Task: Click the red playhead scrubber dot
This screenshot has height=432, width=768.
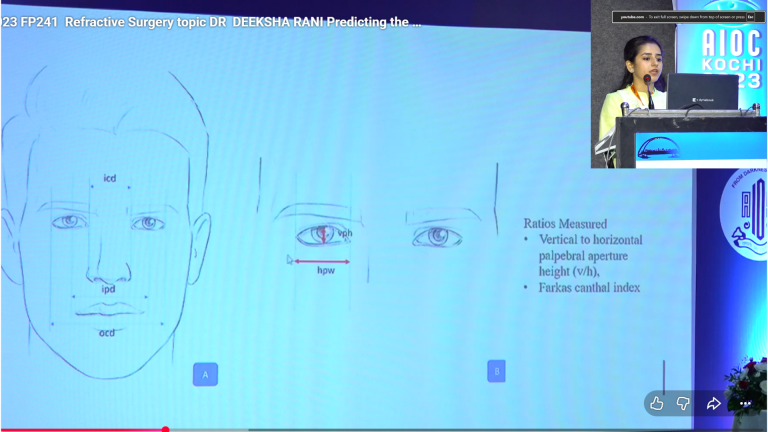Action: click(x=166, y=430)
